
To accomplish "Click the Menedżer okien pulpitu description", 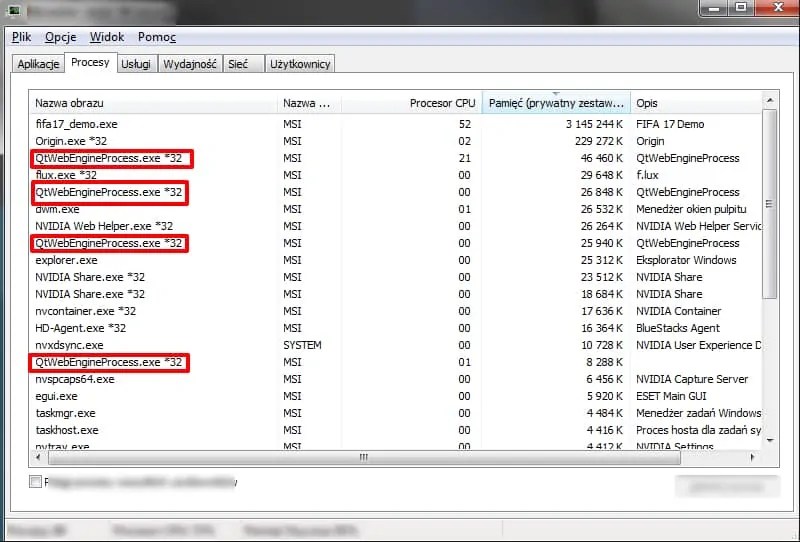I will pos(691,209).
